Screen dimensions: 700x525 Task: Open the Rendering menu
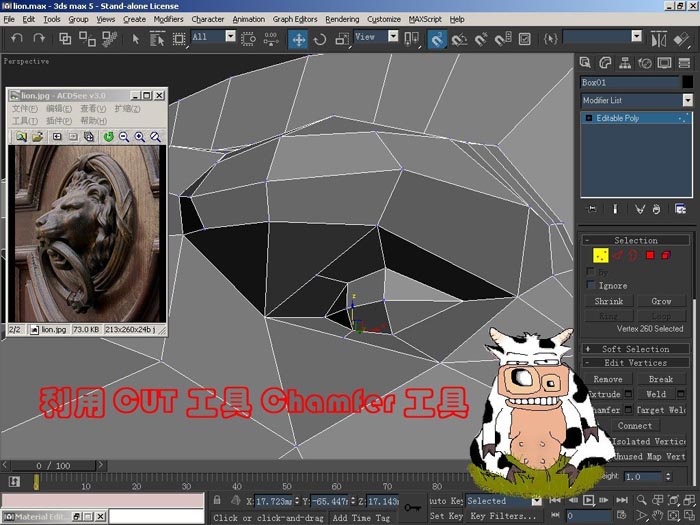coord(342,19)
